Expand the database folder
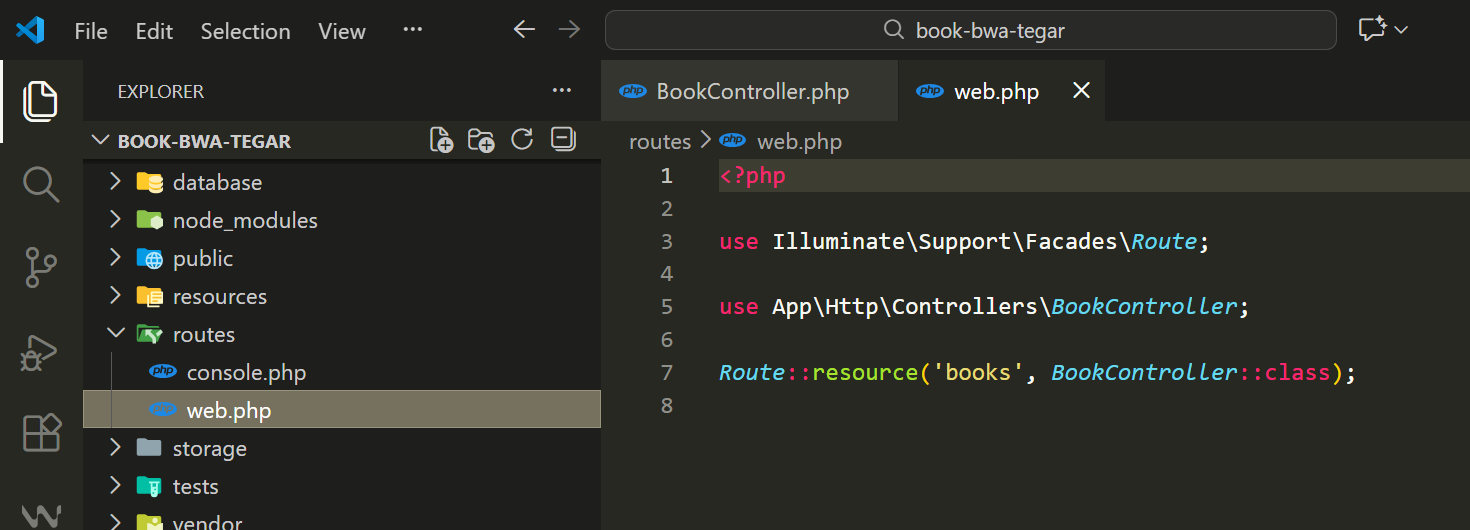Image resolution: width=1470 pixels, height=530 pixels. pos(217,182)
